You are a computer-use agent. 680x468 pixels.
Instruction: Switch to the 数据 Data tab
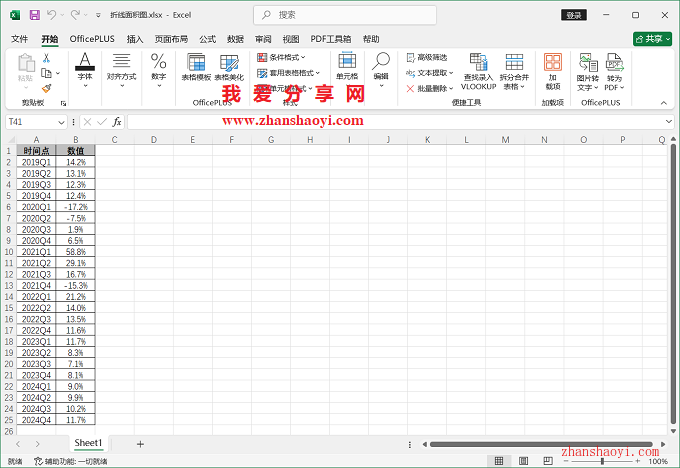click(235, 39)
